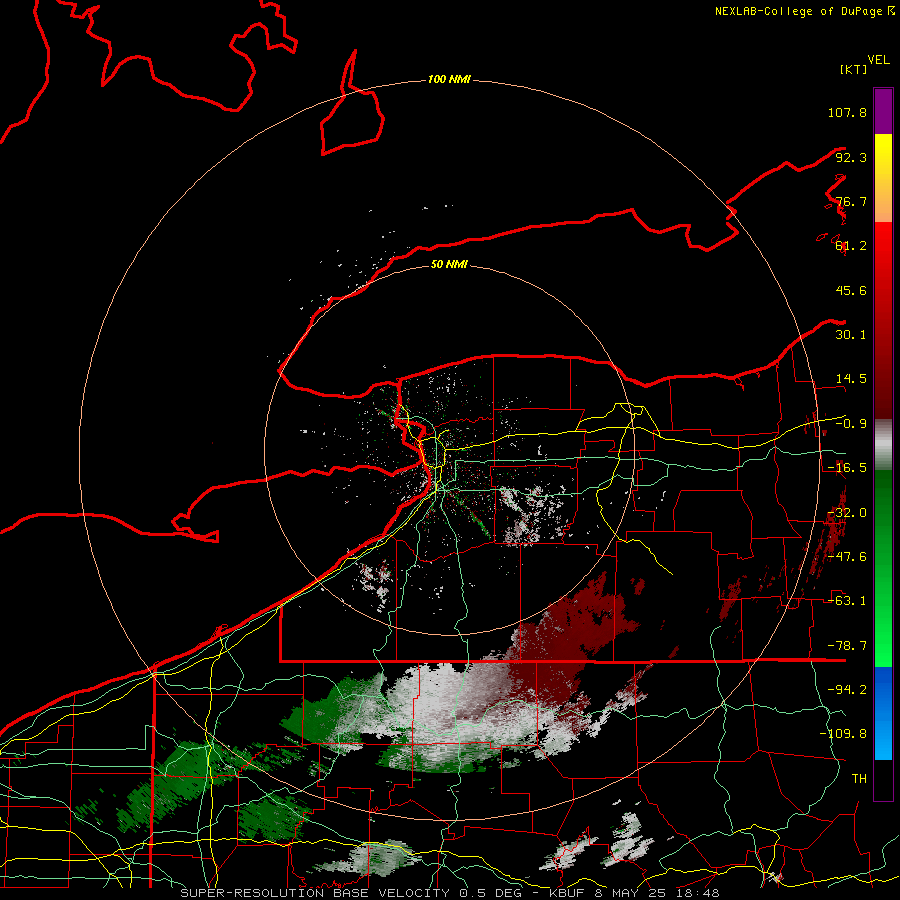Click the VEL legend title
900x900 pixels.
coord(878,60)
